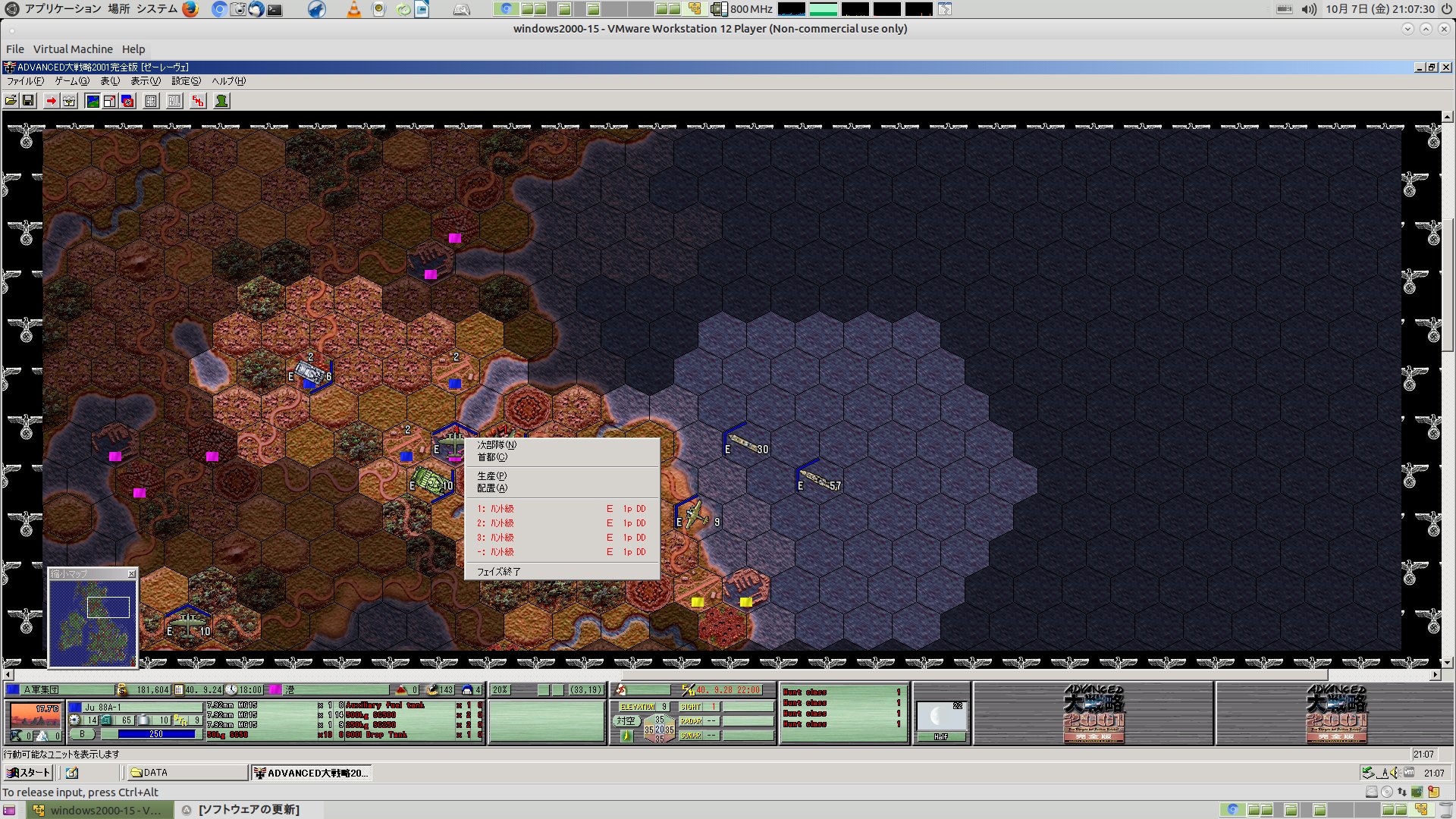Click the save floppy disk toolbar icon
This screenshot has height=819, width=1456.
28,101
